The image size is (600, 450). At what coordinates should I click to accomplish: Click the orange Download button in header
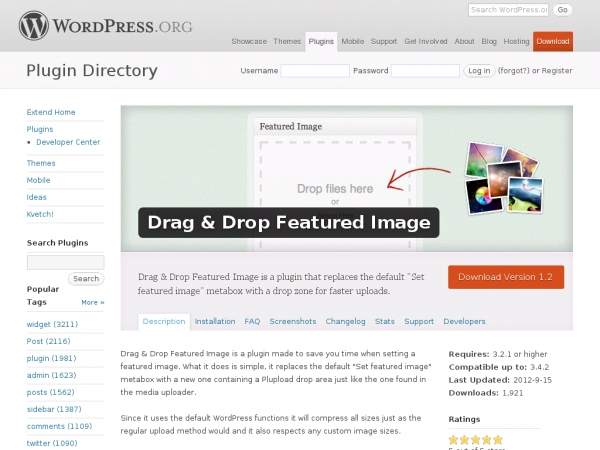553,41
